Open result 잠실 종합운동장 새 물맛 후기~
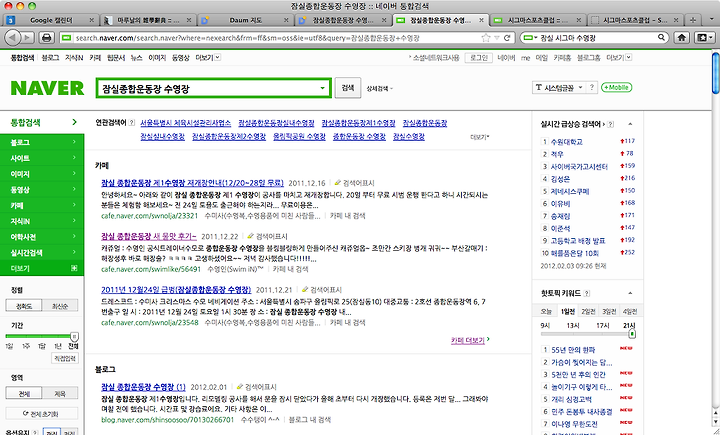 (148, 237)
